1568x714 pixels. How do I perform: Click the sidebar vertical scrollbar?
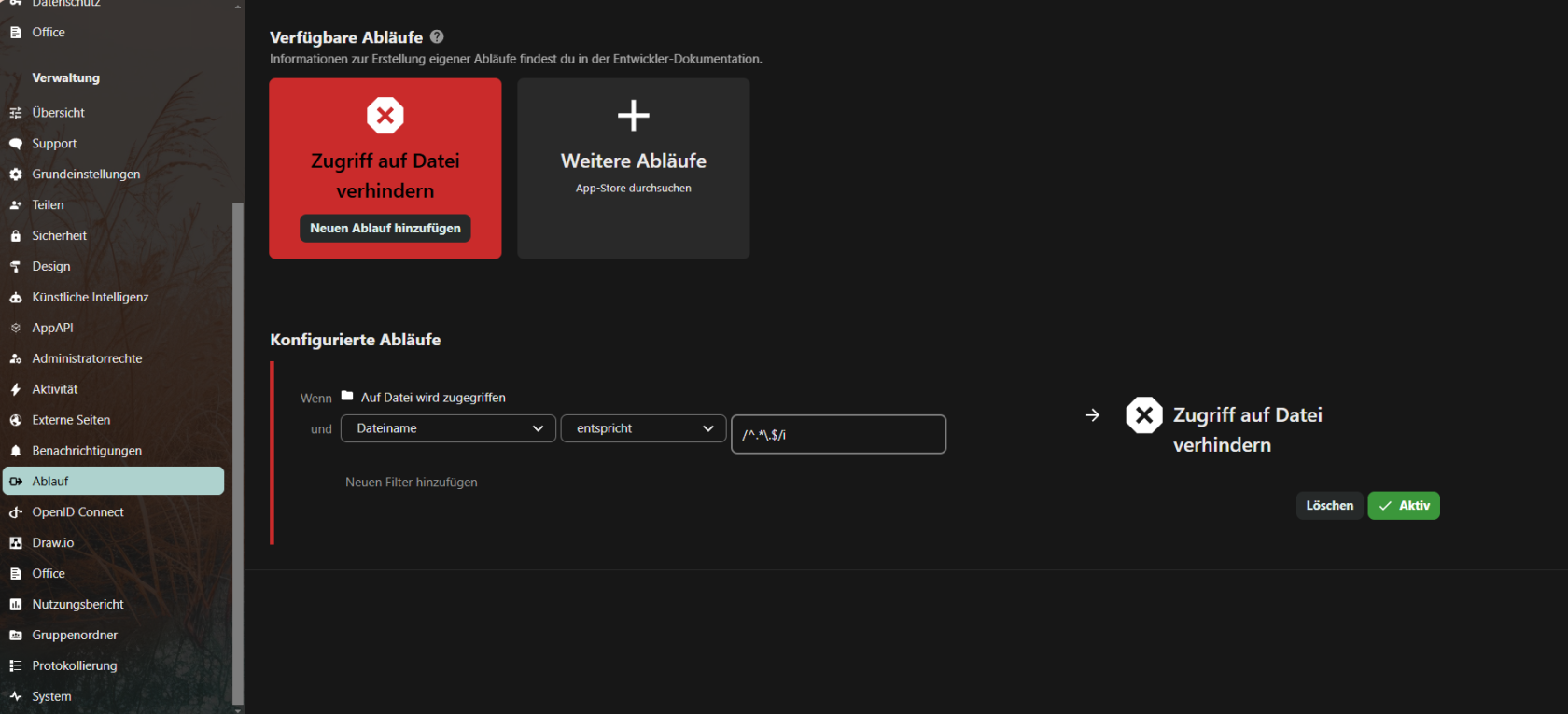(238, 448)
